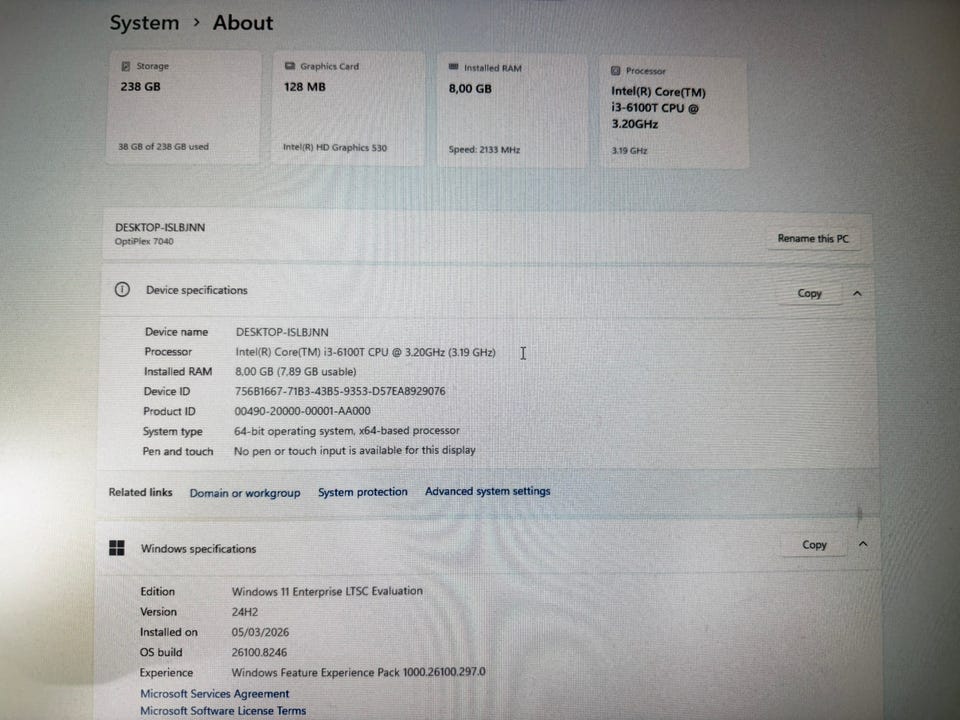Open the Microsoft Services Agreement link
The width and height of the screenshot is (960, 720).
(x=215, y=694)
